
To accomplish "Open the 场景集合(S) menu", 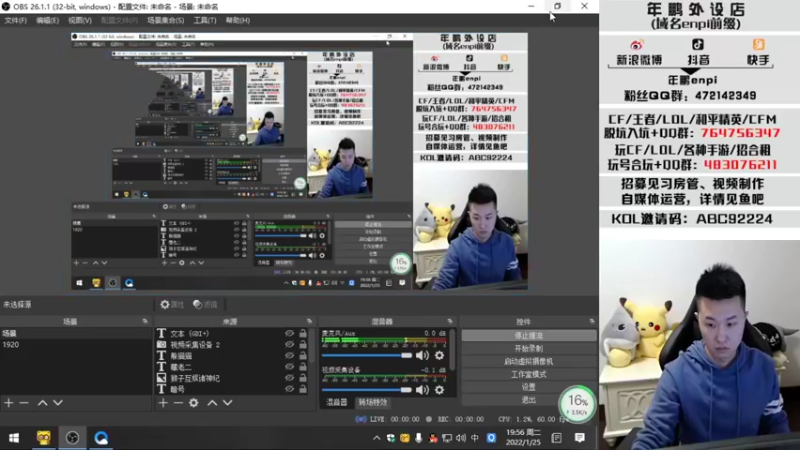I will [x=166, y=20].
